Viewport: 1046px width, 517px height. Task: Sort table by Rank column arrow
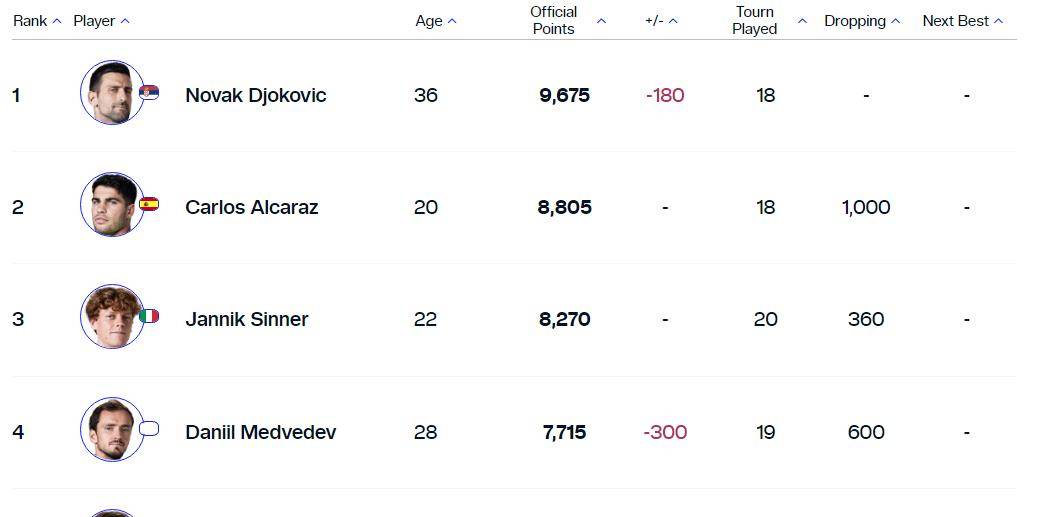(57, 21)
